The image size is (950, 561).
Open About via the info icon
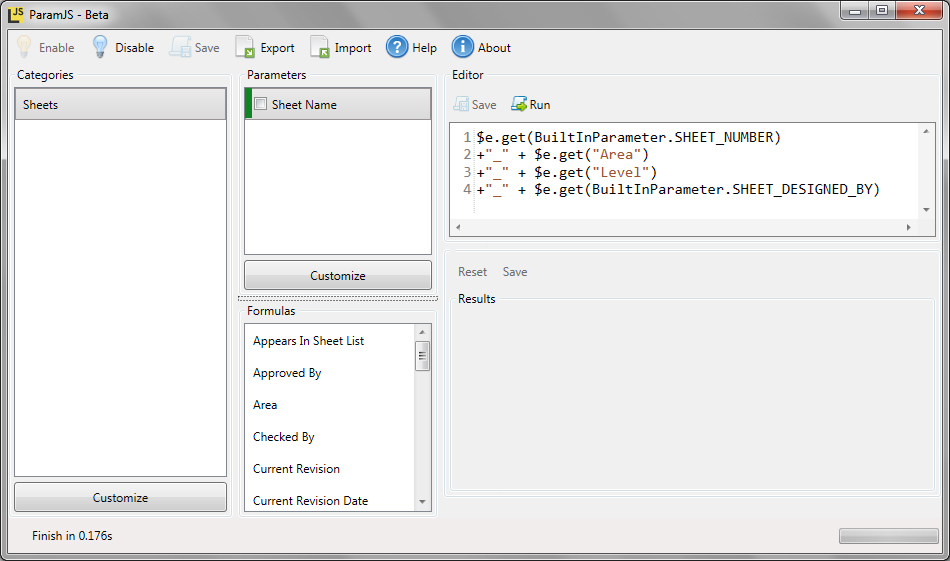coord(463,47)
